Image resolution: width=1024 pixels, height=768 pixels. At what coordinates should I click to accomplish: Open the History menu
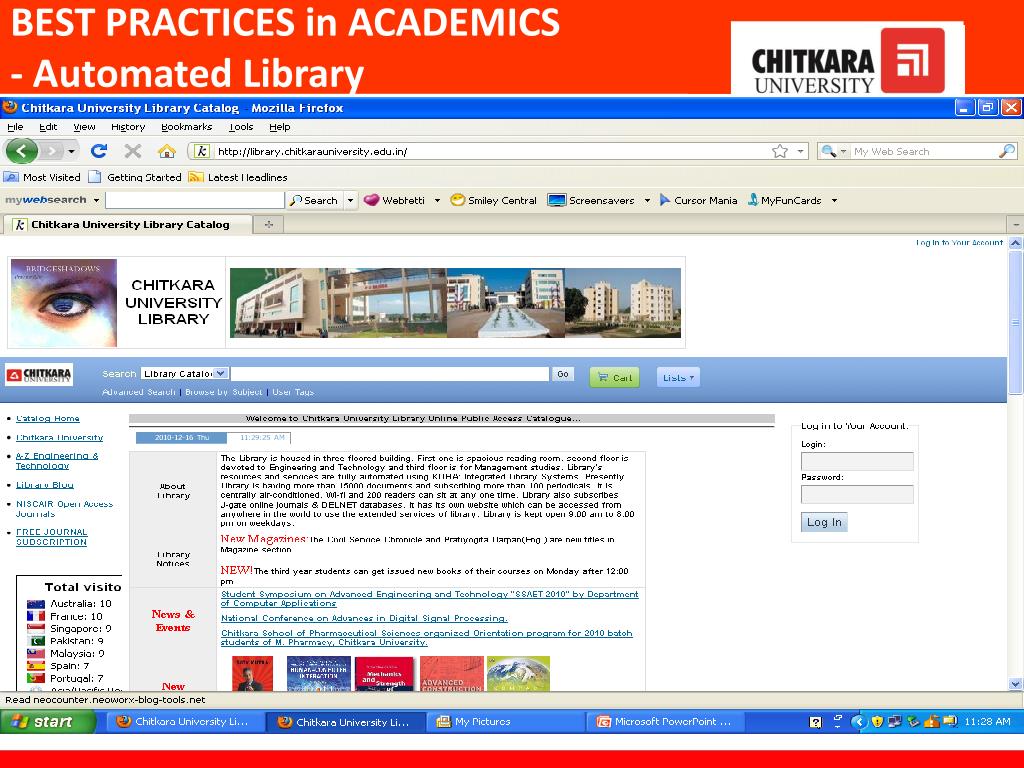point(128,127)
